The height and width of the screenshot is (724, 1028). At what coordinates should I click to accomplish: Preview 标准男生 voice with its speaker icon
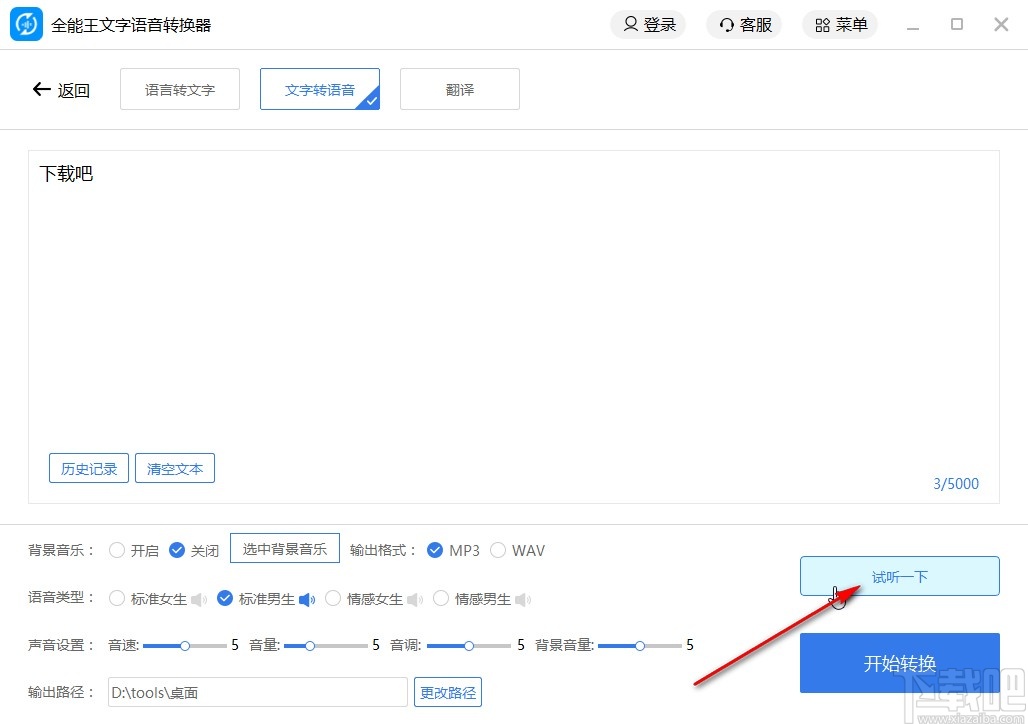[307, 598]
